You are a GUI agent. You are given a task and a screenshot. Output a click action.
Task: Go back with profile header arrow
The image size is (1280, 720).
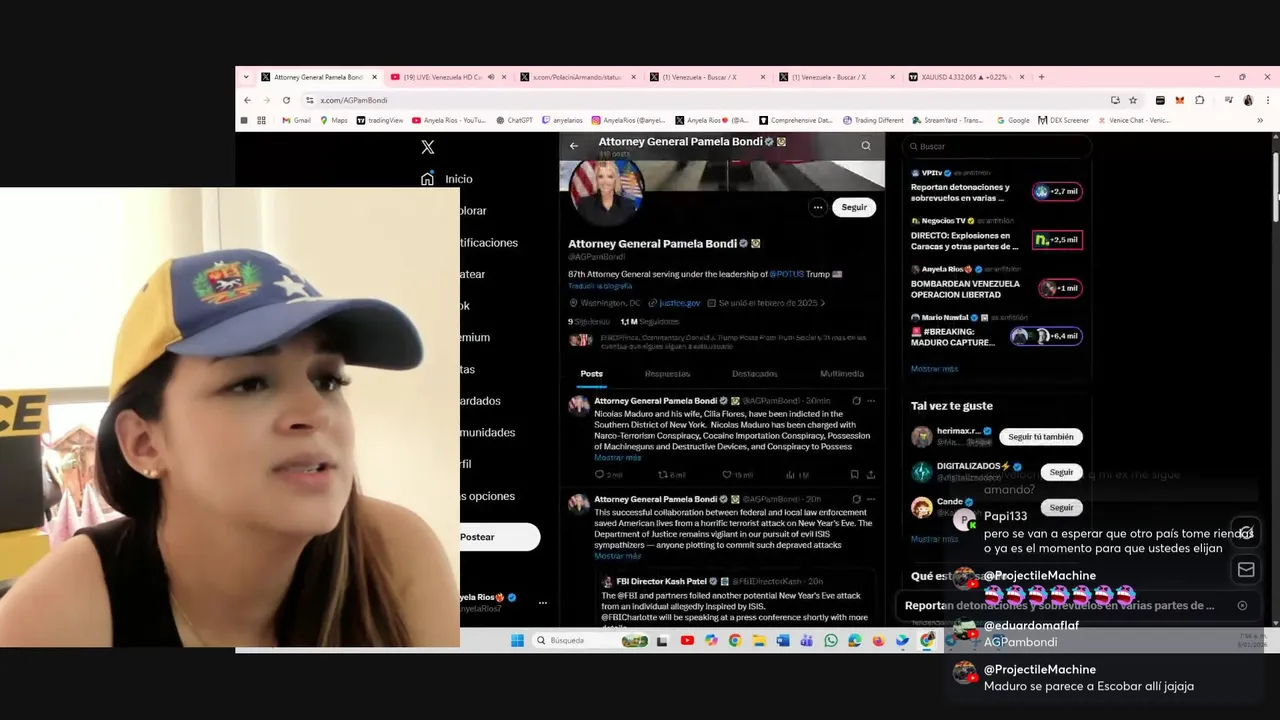tap(574, 146)
